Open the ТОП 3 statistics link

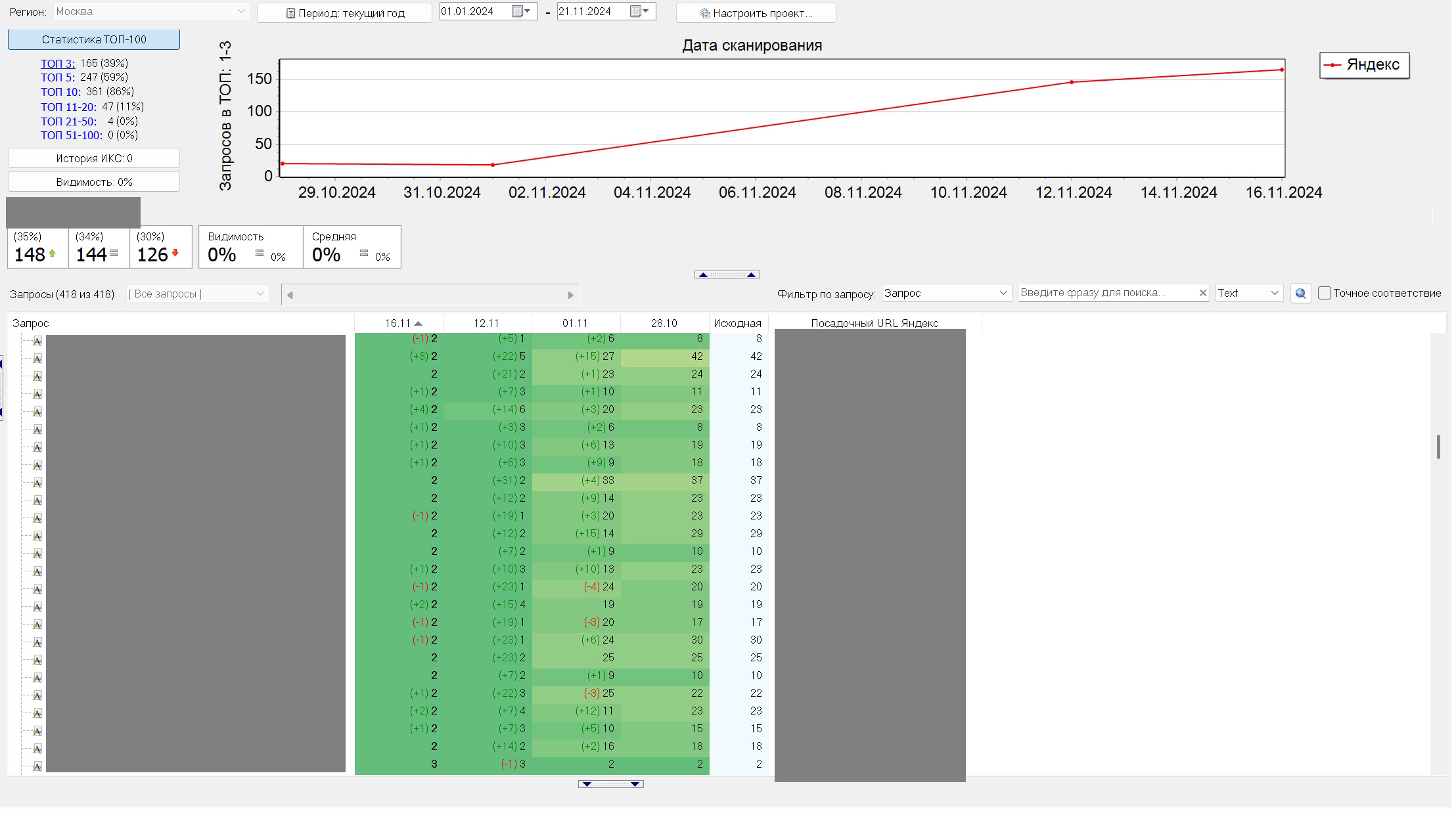pyautogui.click(x=58, y=63)
